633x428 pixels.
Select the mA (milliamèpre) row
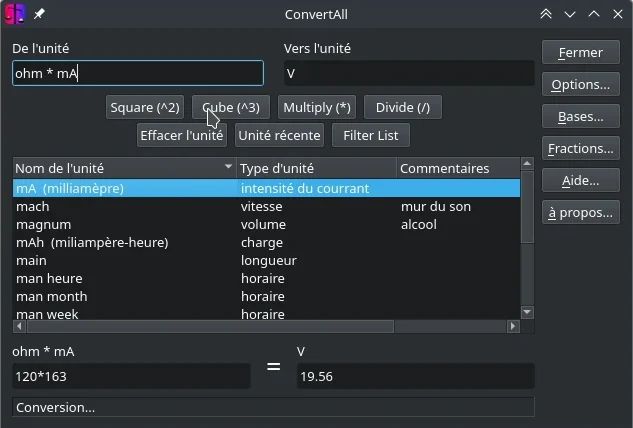[x=266, y=188]
